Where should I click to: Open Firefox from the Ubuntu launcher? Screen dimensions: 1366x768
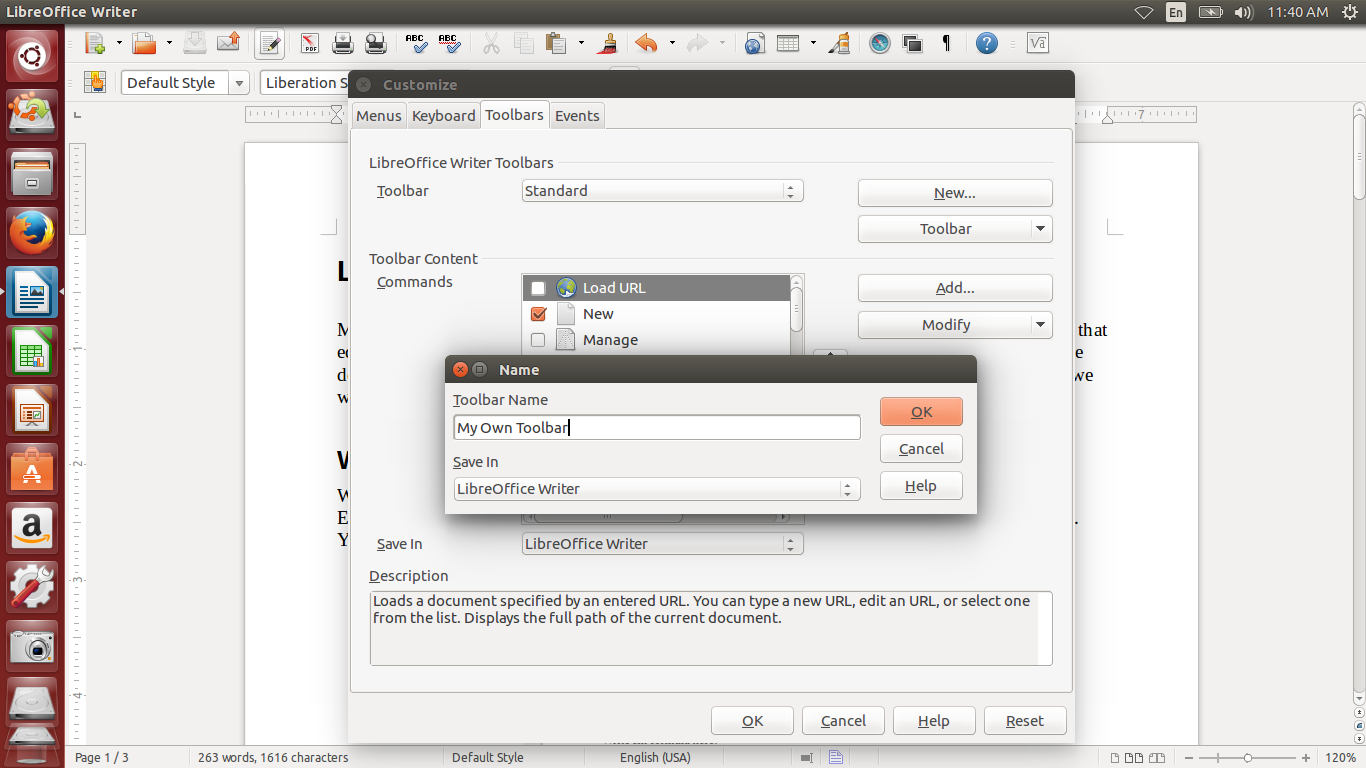32,233
